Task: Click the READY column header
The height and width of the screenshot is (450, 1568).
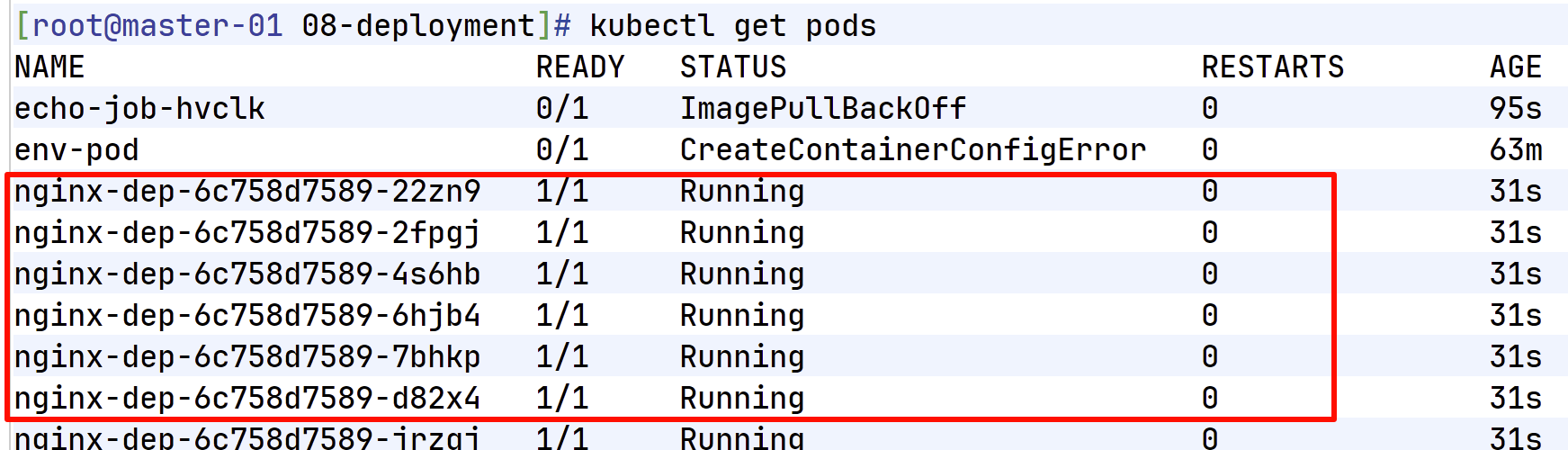Action: click(579, 67)
